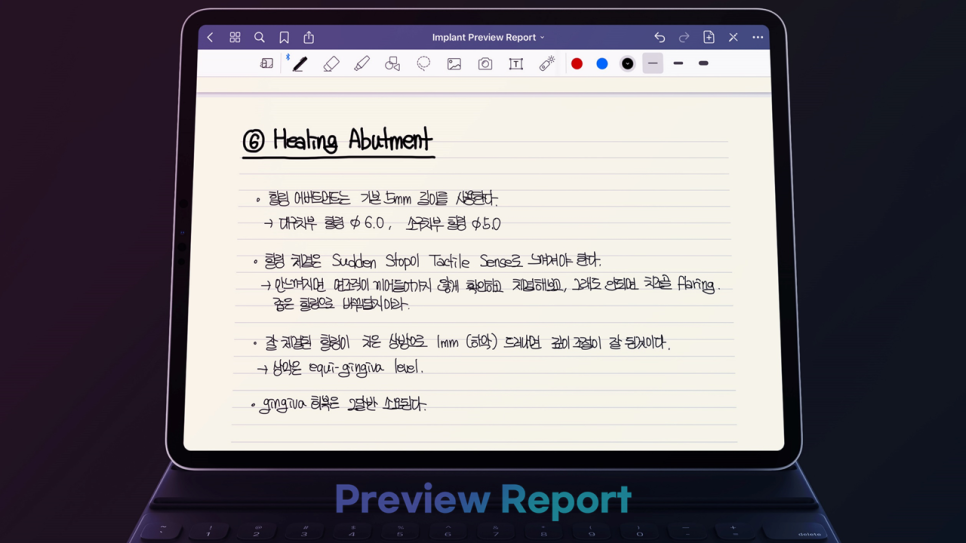Pick the red pen color

point(577,64)
